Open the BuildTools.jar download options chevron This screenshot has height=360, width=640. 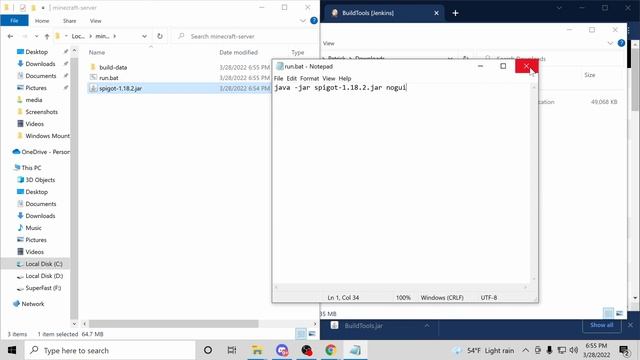tap(427, 325)
